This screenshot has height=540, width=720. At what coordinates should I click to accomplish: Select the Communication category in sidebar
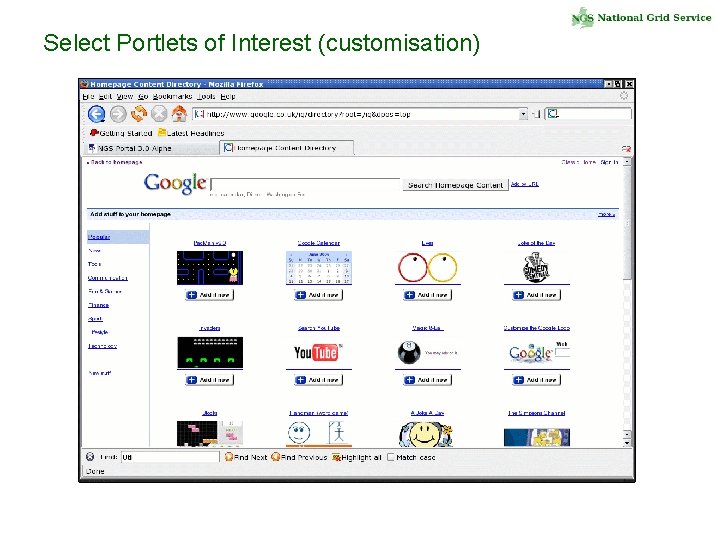tap(108, 278)
